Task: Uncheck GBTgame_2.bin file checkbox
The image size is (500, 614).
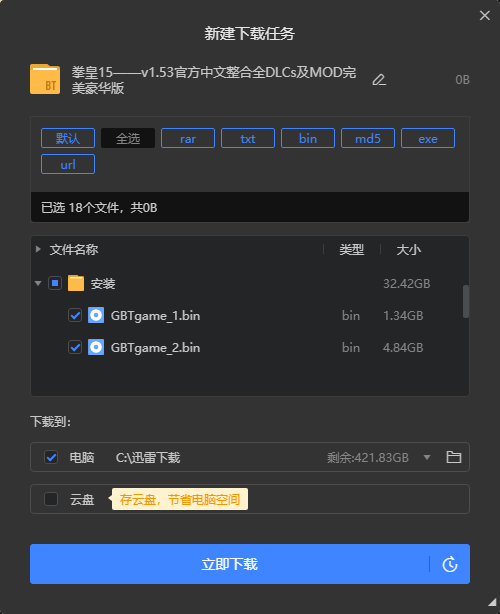Action: point(75,347)
